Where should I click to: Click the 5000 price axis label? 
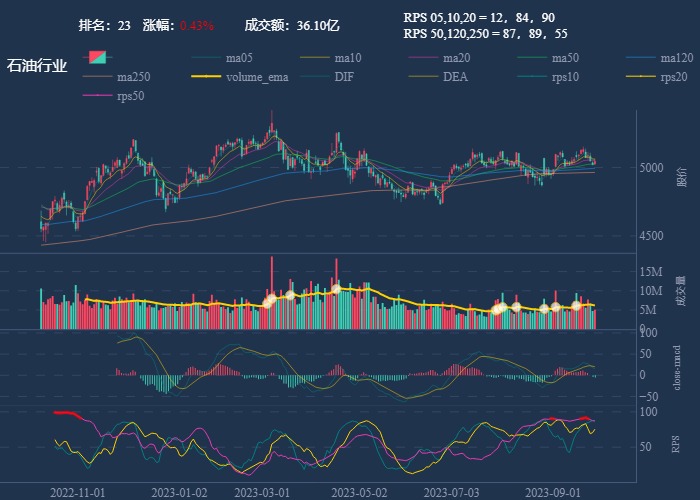(652, 168)
